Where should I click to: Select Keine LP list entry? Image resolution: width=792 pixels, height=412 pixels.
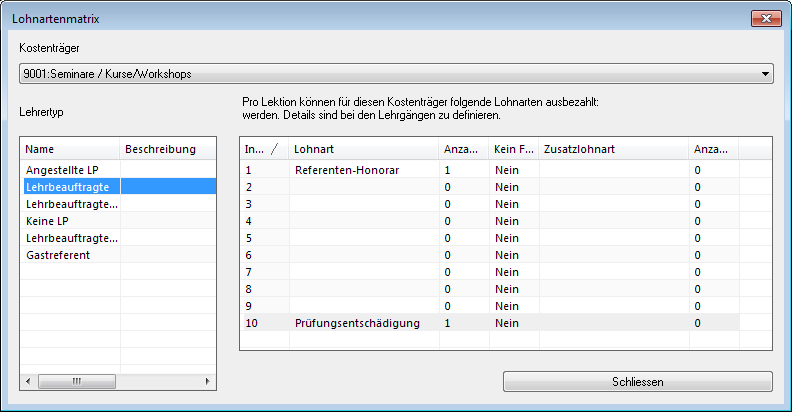tap(46, 220)
